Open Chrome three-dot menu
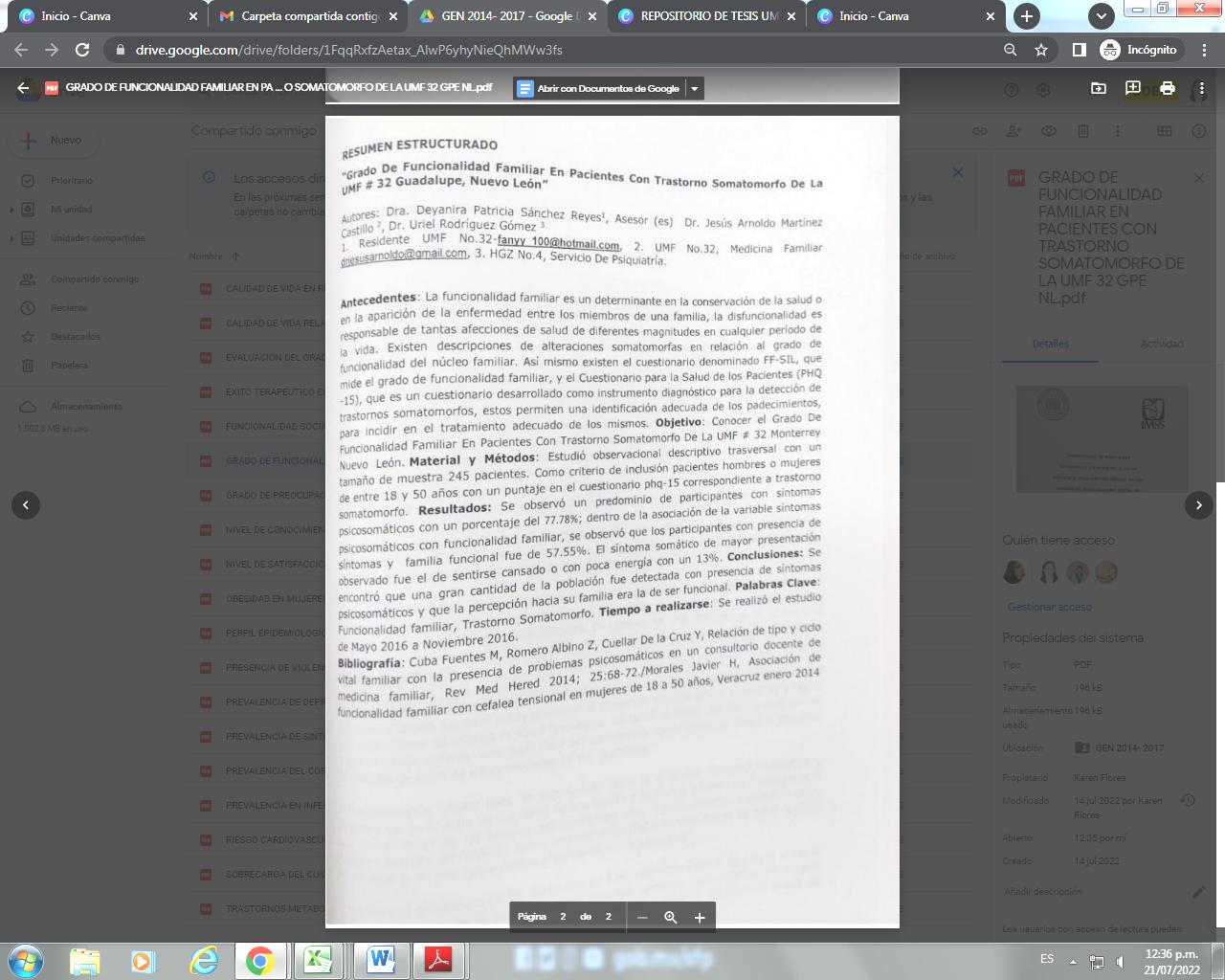 pos(1203,50)
